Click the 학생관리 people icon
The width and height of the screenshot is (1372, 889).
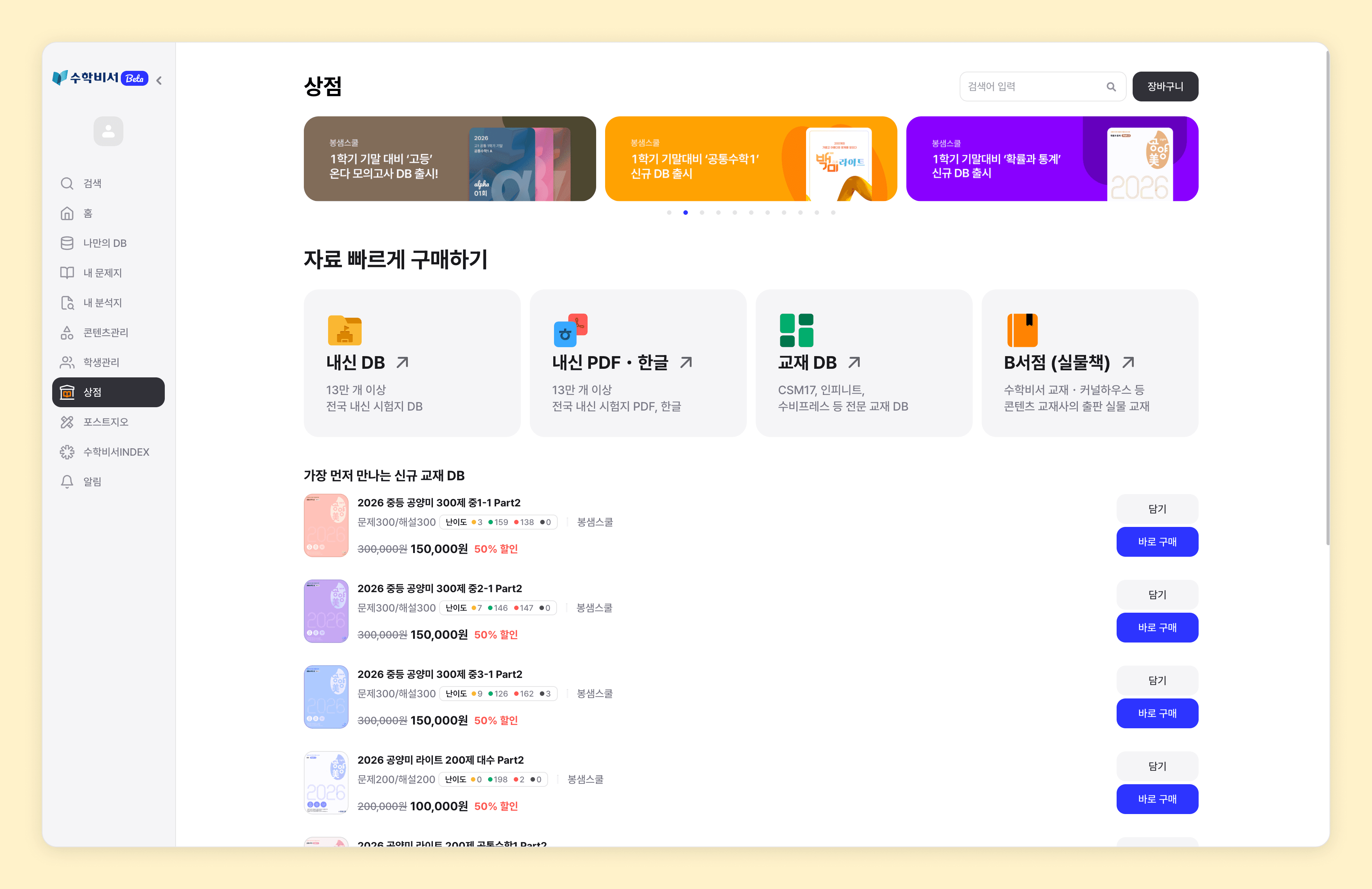pyautogui.click(x=67, y=362)
